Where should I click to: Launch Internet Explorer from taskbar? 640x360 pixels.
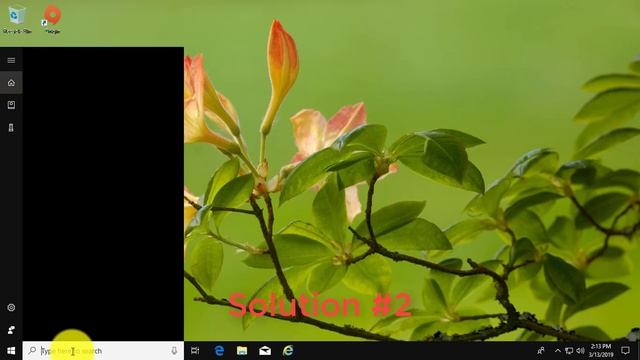coord(288,351)
